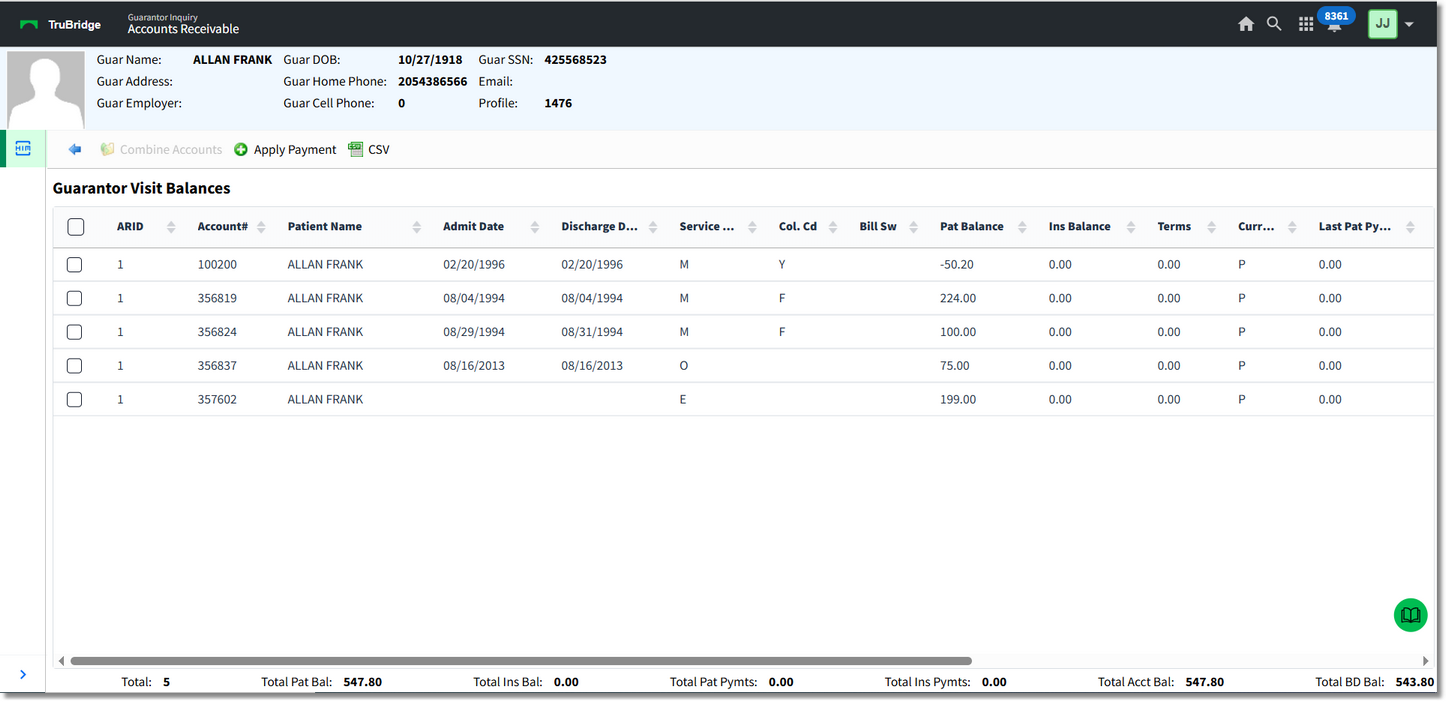This screenshot has width=1446, height=702.
Task: Click the 75.00 patient balance cell
Action: 955,366
